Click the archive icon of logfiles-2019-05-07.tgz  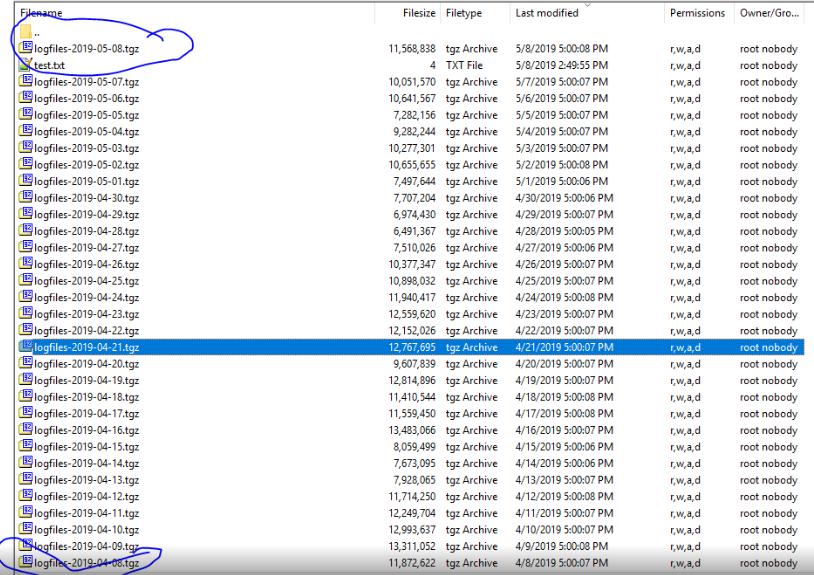pyautogui.click(x=25, y=81)
